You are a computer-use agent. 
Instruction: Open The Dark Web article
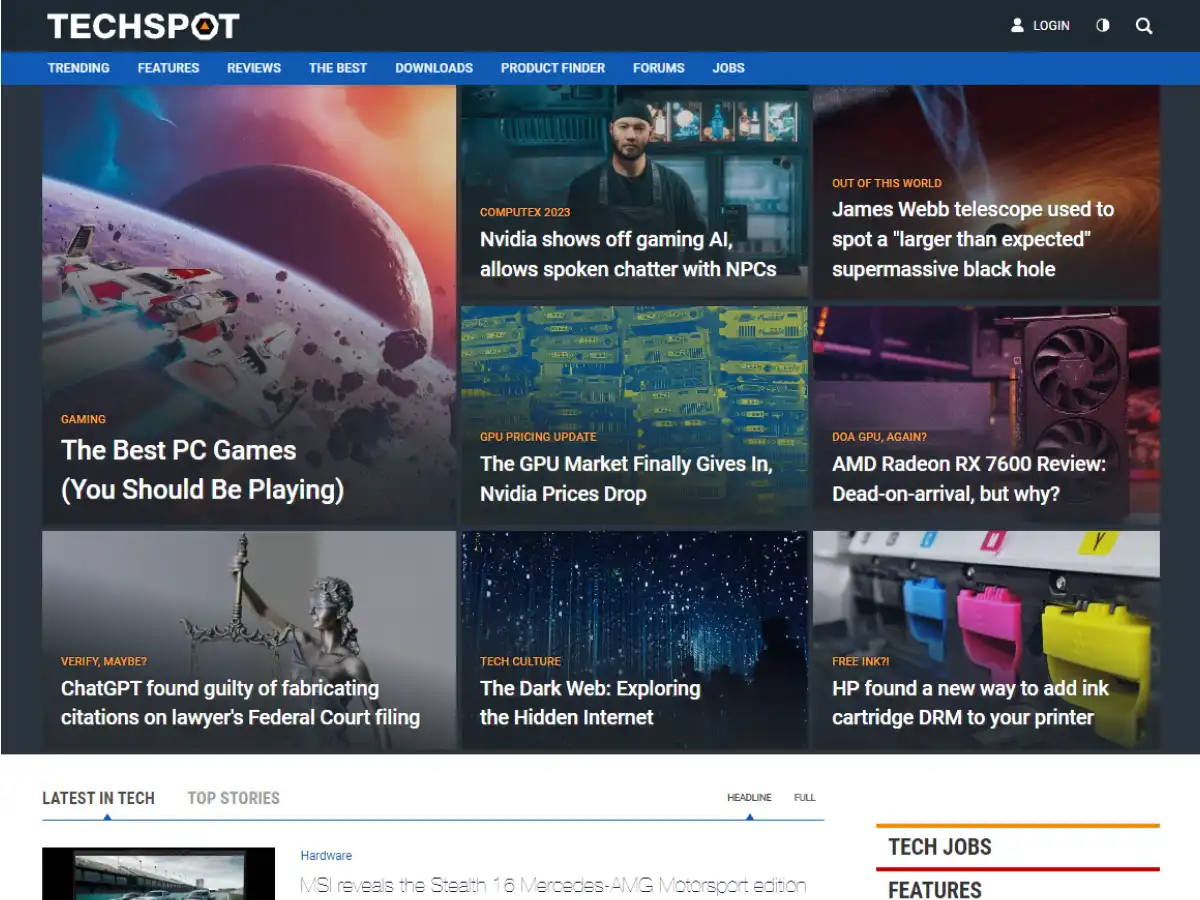coord(590,702)
